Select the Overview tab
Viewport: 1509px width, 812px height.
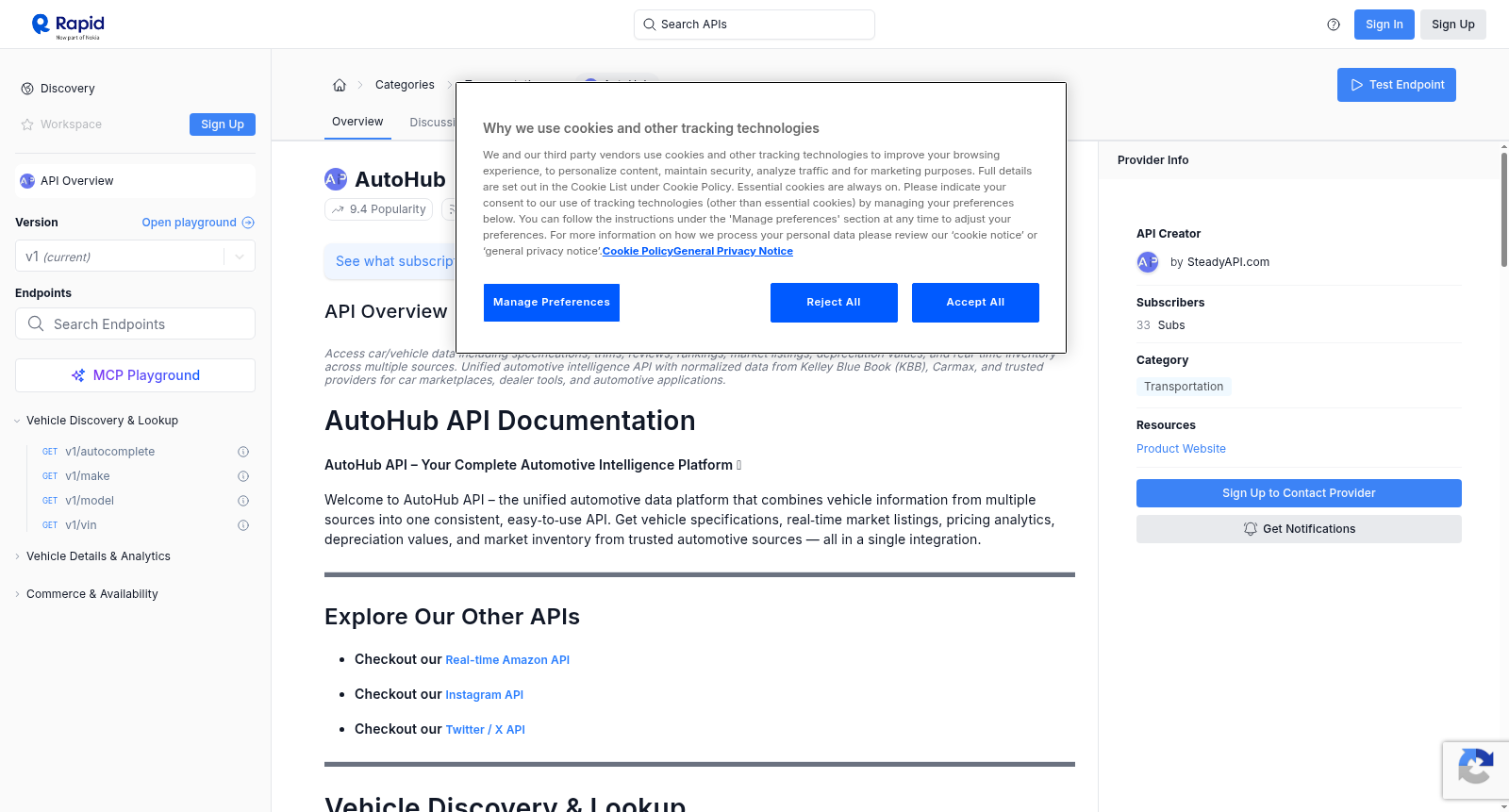(x=357, y=123)
